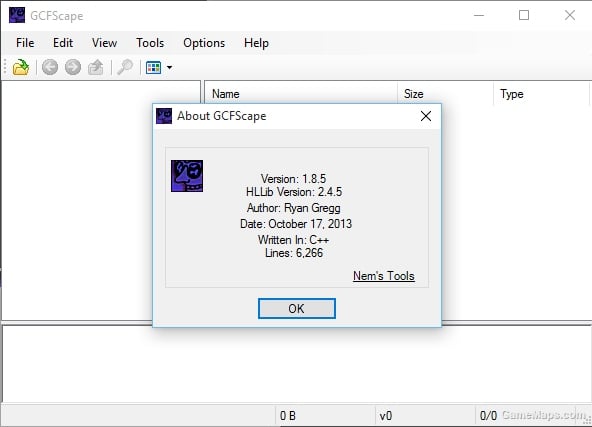Open the View menu
The height and width of the screenshot is (427, 592).
[104, 43]
